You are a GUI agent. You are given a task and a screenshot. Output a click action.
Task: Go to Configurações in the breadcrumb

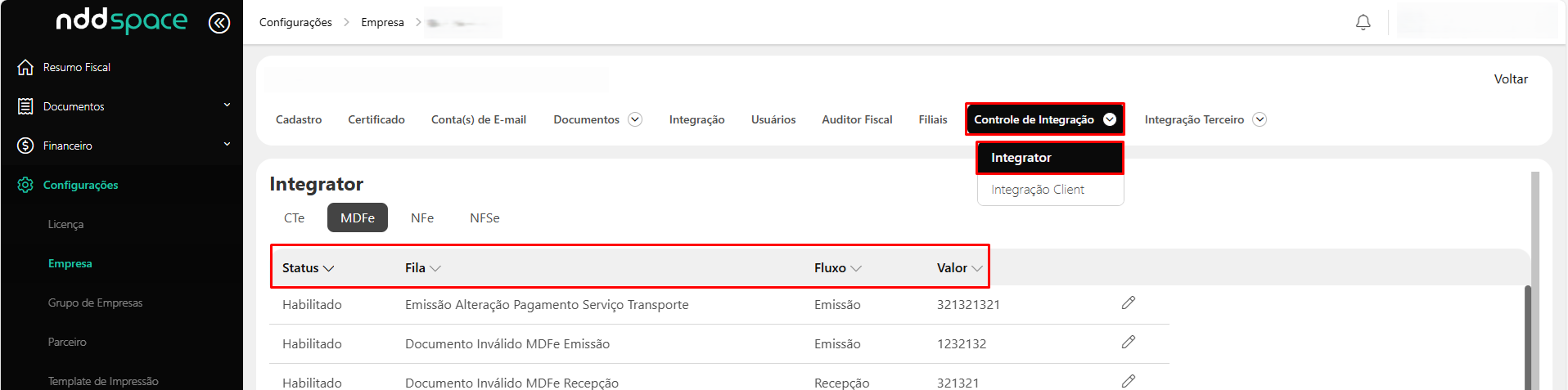295,23
